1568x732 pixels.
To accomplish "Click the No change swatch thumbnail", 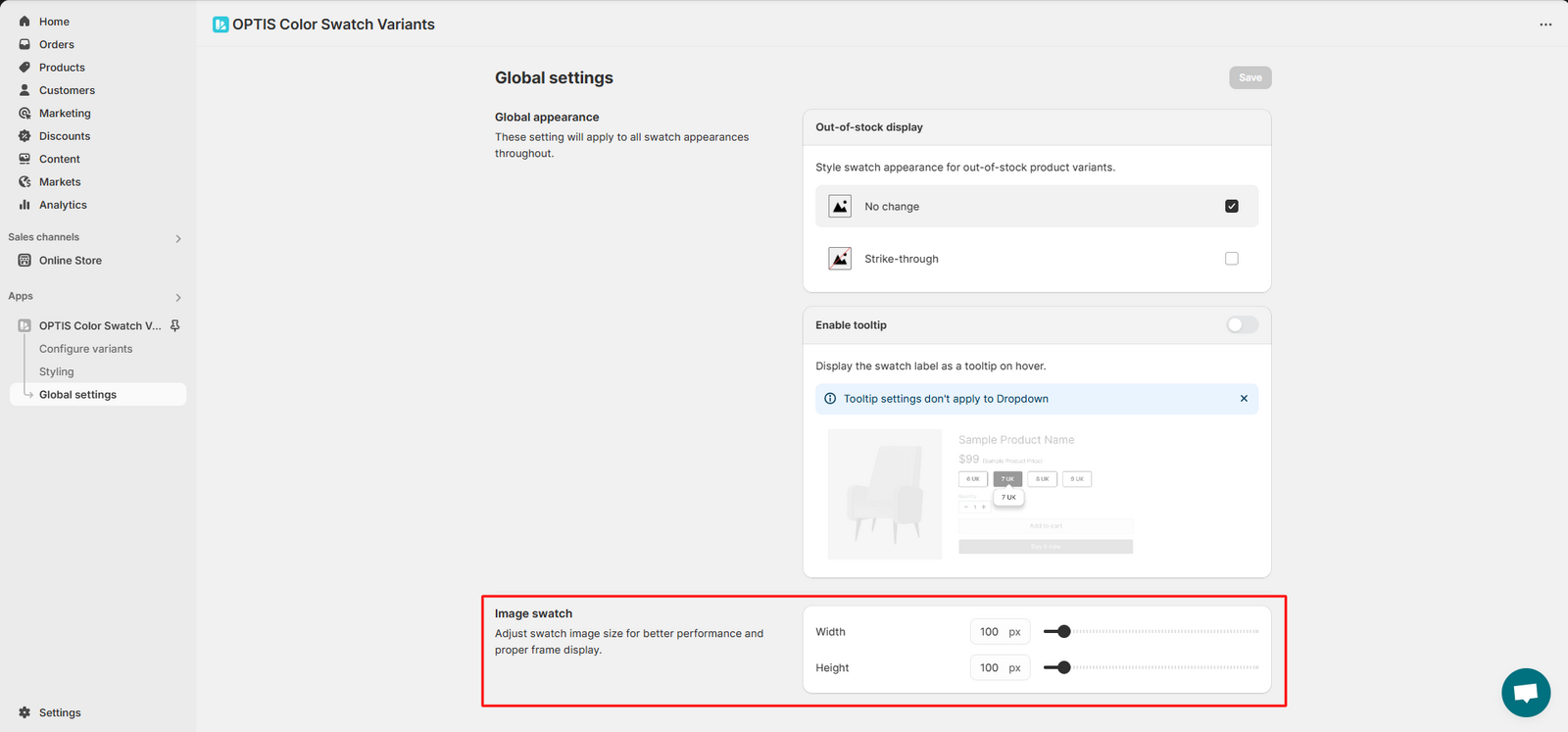I will [x=840, y=206].
